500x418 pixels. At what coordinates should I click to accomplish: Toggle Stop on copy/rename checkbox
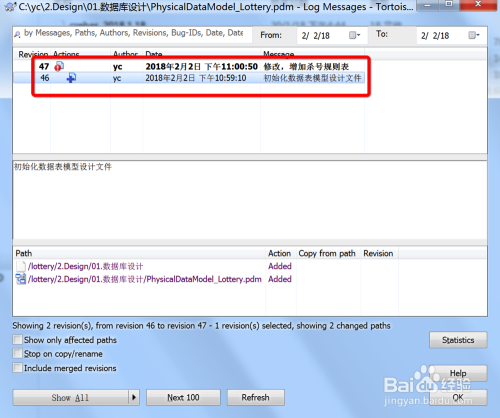(17, 353)
